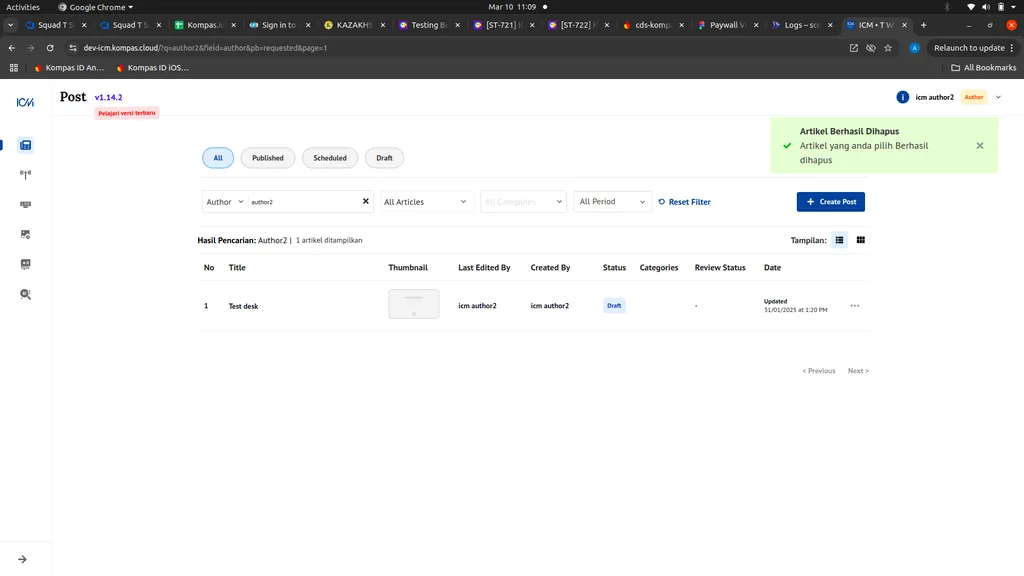Screen dimensions: 1024x576
Task: Open the Post list sidebar icon
Action: [25, 145]
